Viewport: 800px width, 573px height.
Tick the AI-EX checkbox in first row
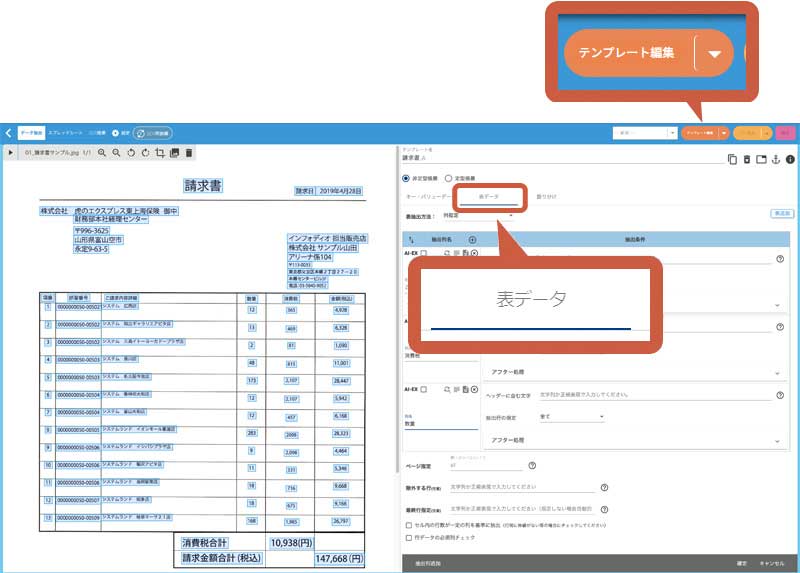coord(423,253)
